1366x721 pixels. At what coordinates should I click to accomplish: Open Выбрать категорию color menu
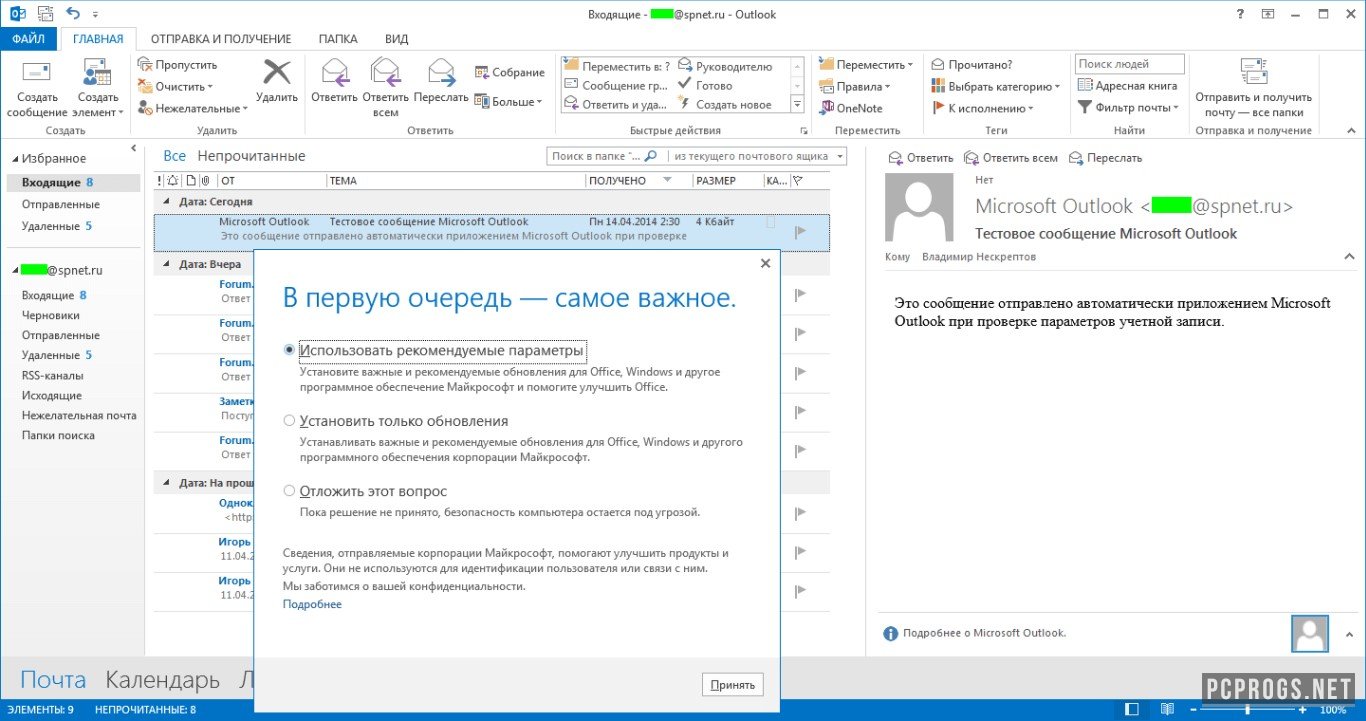996,87
